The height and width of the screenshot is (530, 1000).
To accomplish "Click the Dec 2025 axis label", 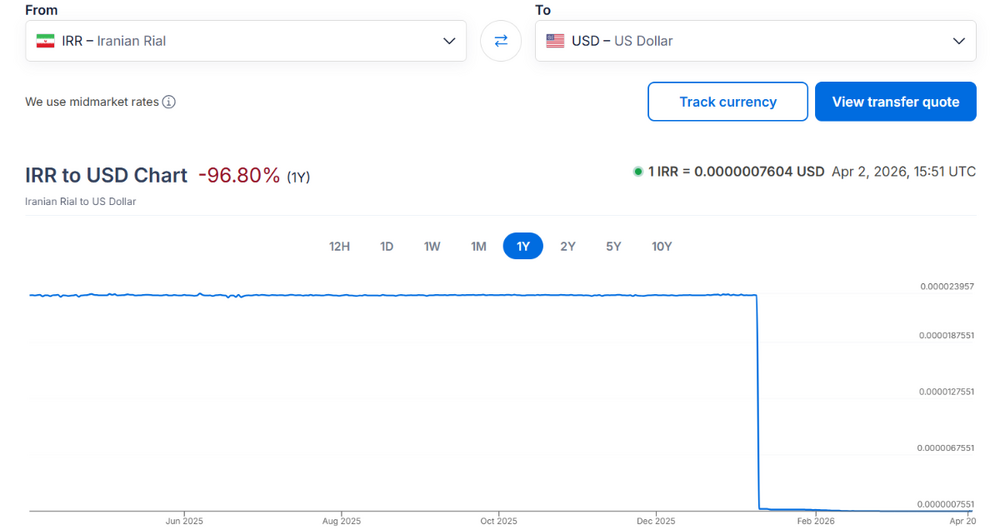I will (656, 521).
